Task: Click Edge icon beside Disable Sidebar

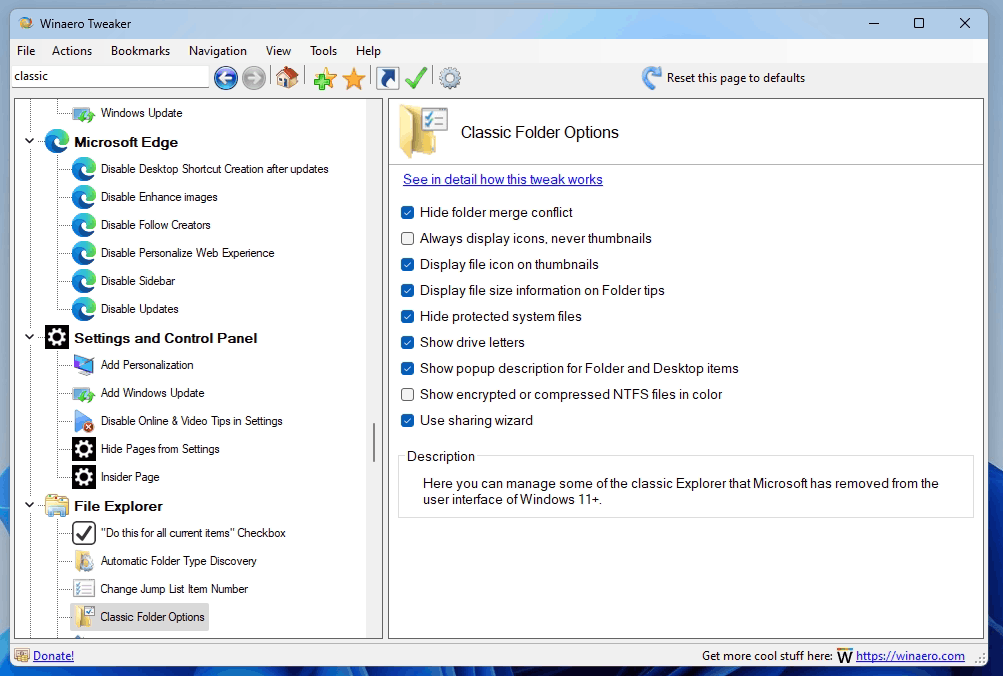Action: tap(84, 281)
